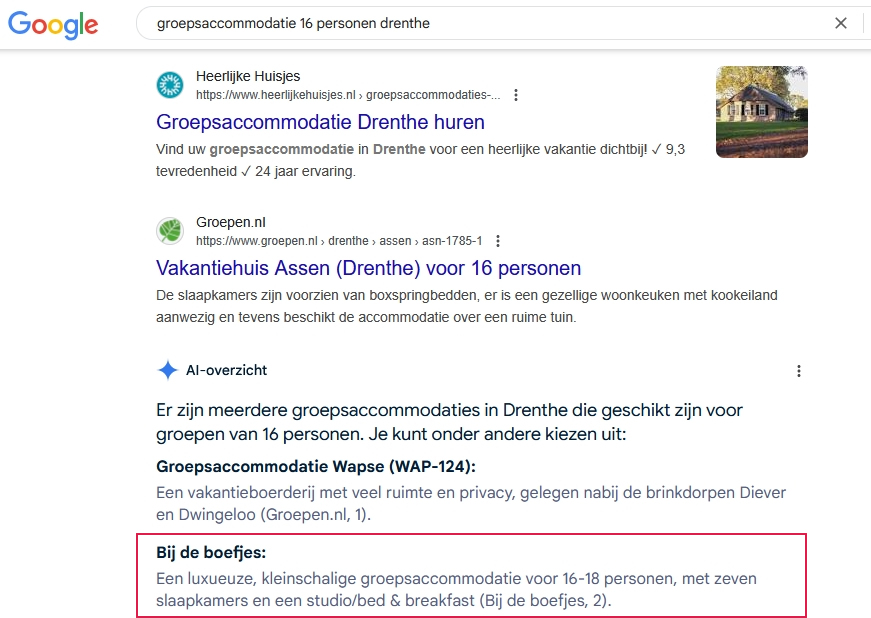The height and width of the screenshot is (618, 871).
Task: Click the AI-overzicht sparkle icon
Action: coord(168,370)
